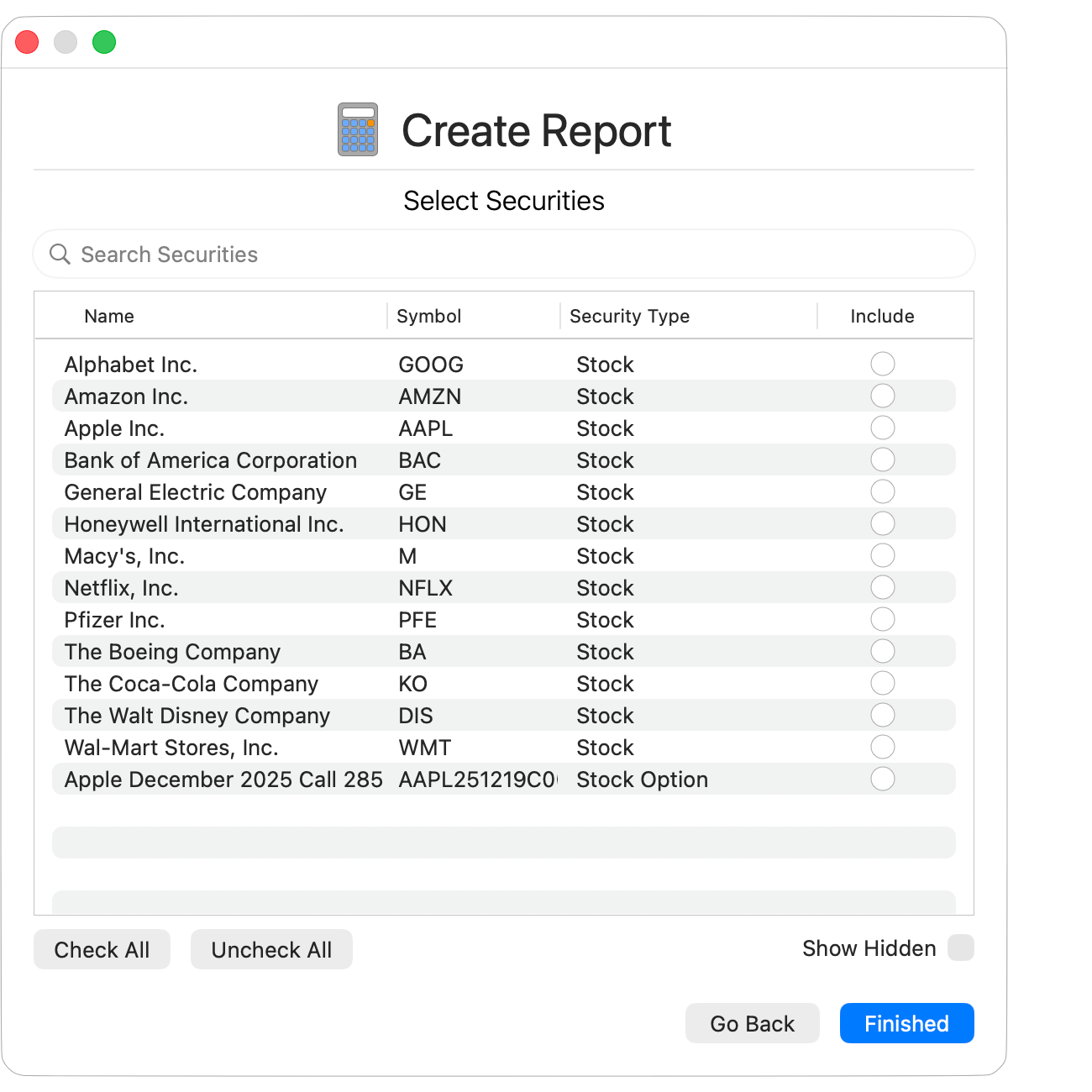Include The Boeing Company stock
Image resolution: width=1092 pixels, height=1092 pixels.
[x=882, y=651]
